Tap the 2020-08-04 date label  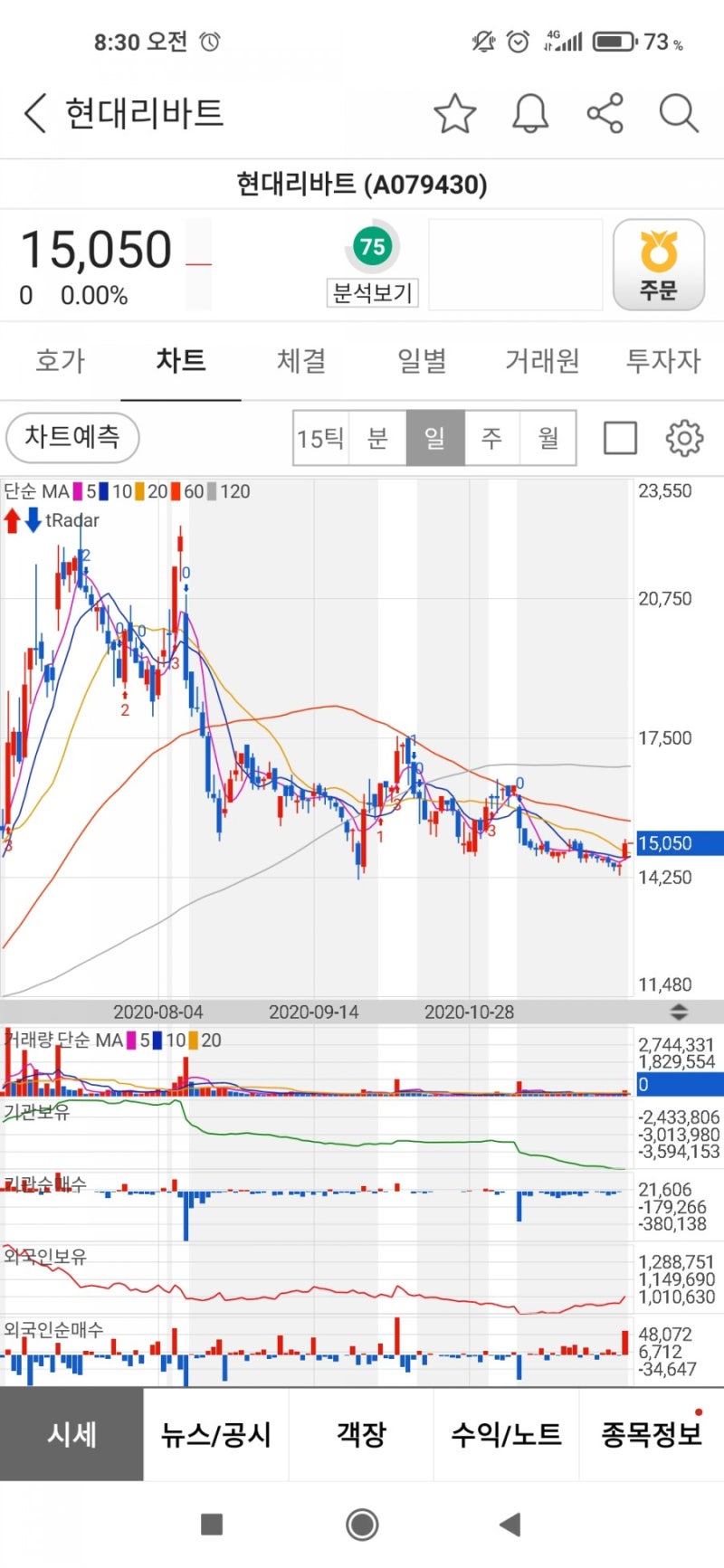click(x=158, y=1012)
